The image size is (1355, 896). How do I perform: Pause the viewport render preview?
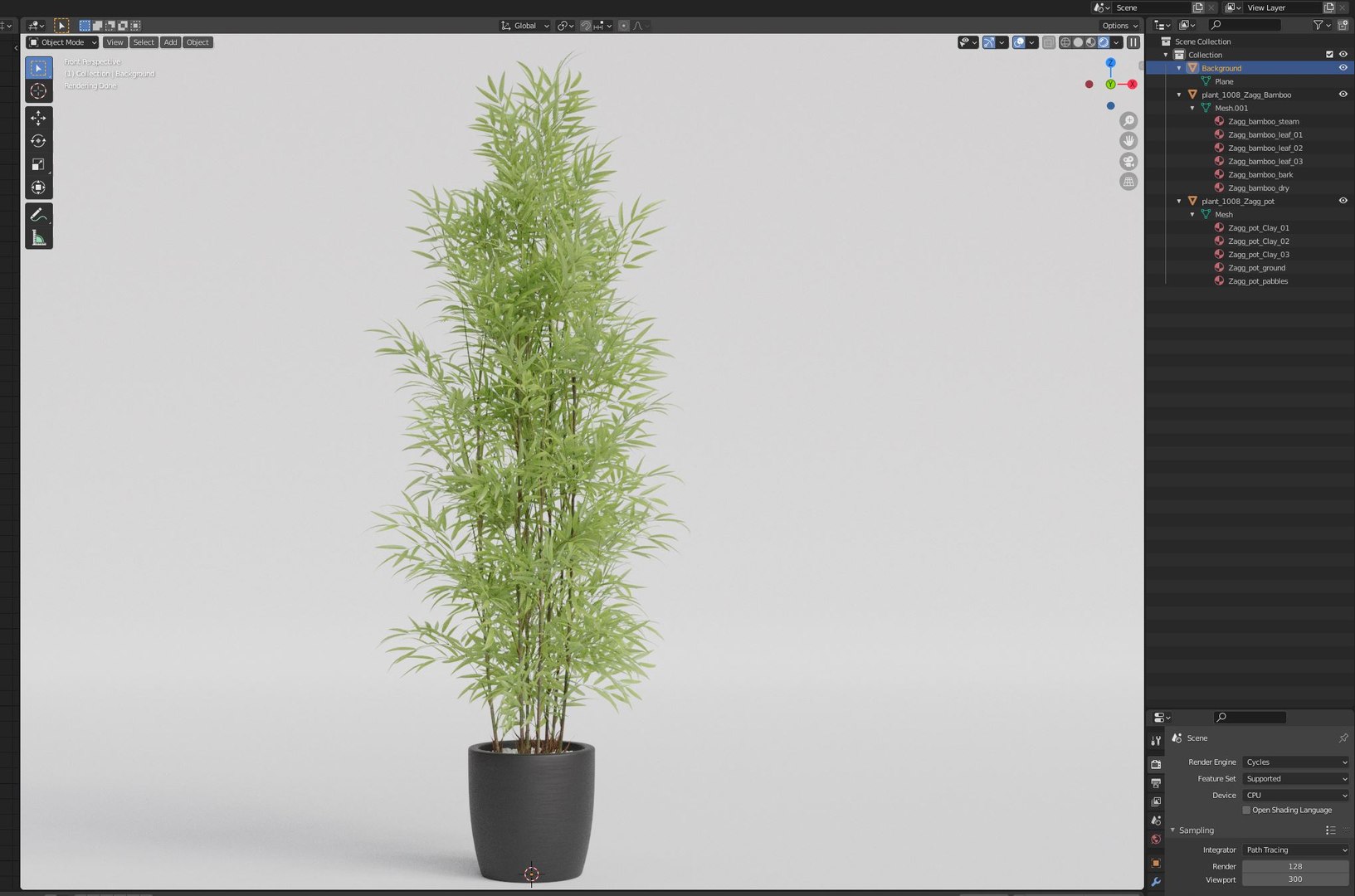tap(1133, 42)
